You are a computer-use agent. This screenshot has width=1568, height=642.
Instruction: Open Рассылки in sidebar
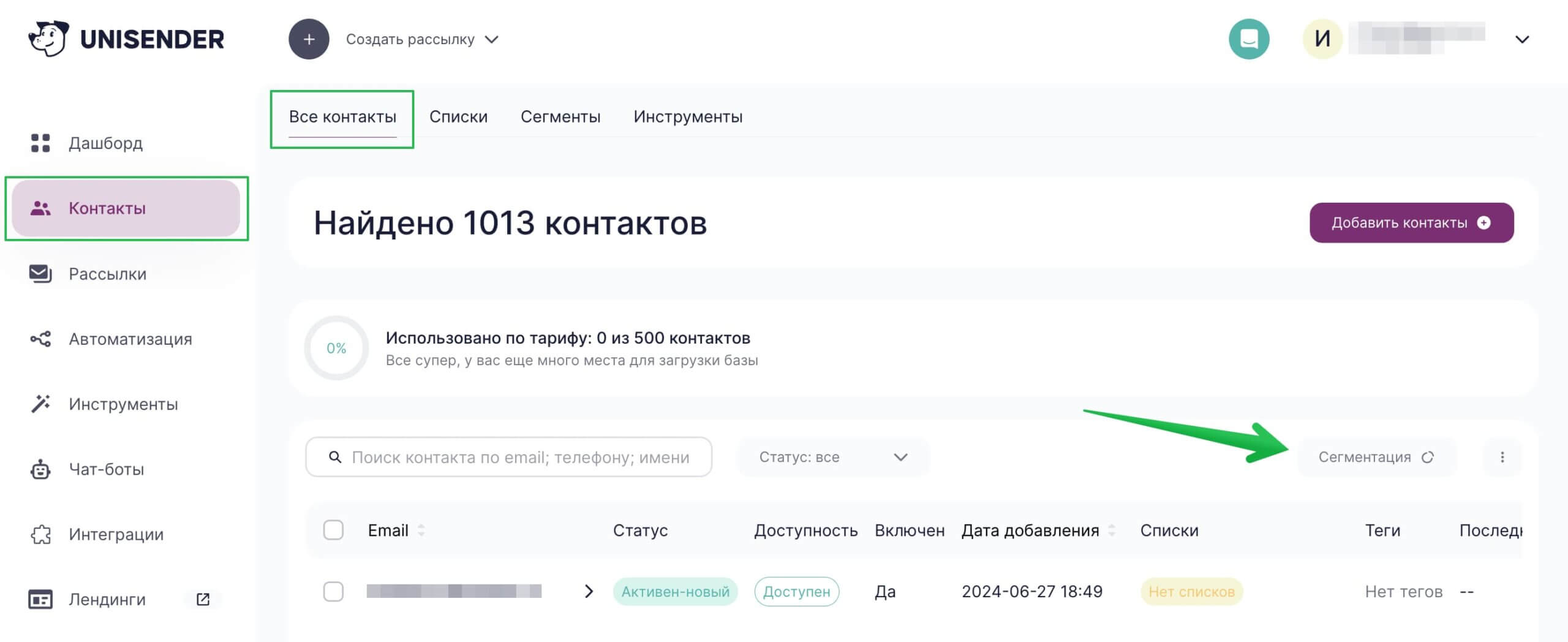pos(107,274)
